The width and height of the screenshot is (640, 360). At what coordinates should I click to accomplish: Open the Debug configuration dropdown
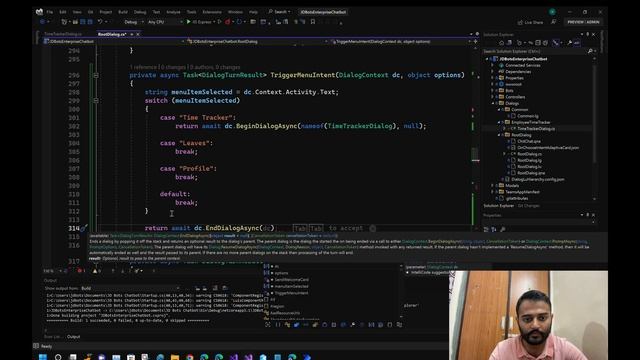click(x=134, y=22)
